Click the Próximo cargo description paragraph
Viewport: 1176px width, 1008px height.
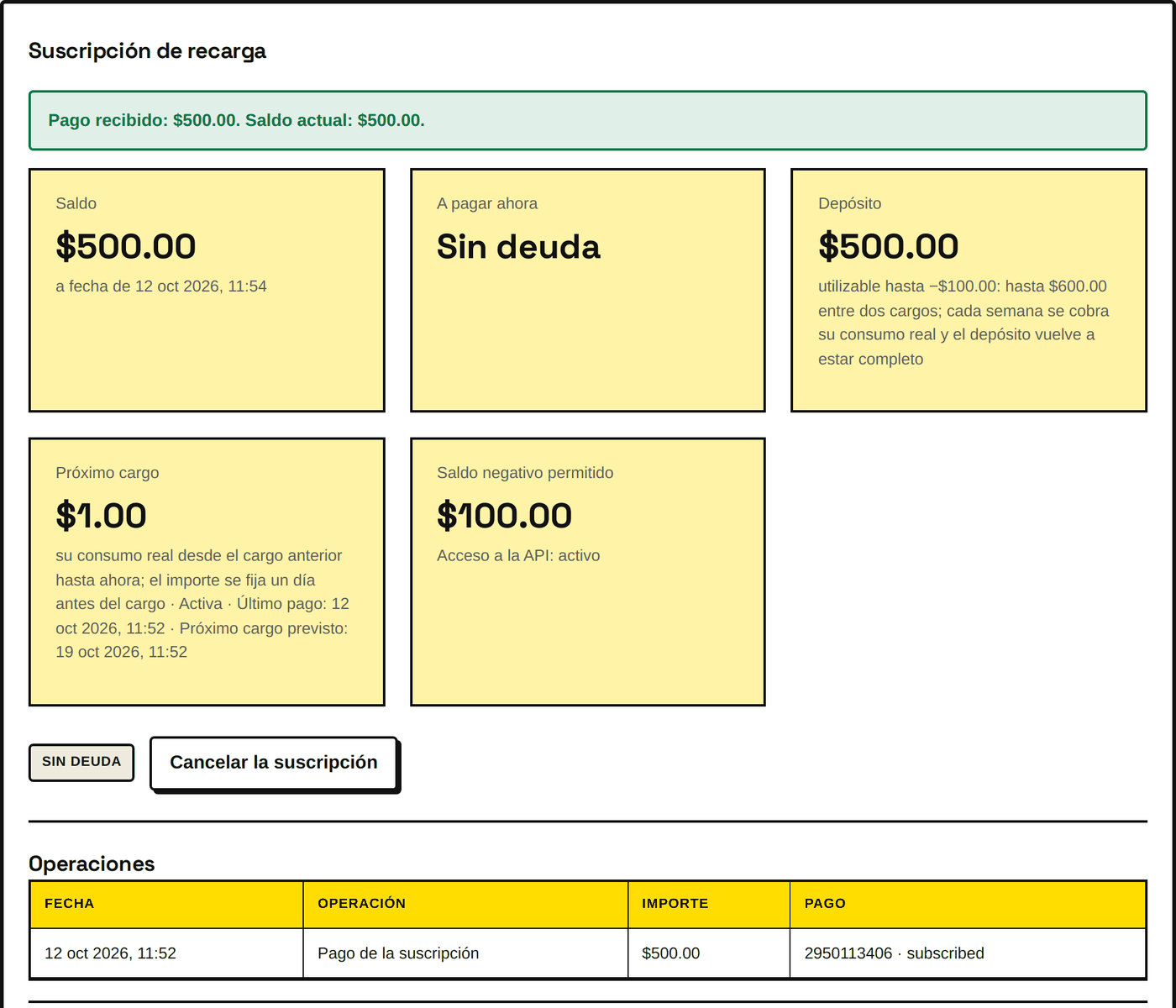click(202, 604)
